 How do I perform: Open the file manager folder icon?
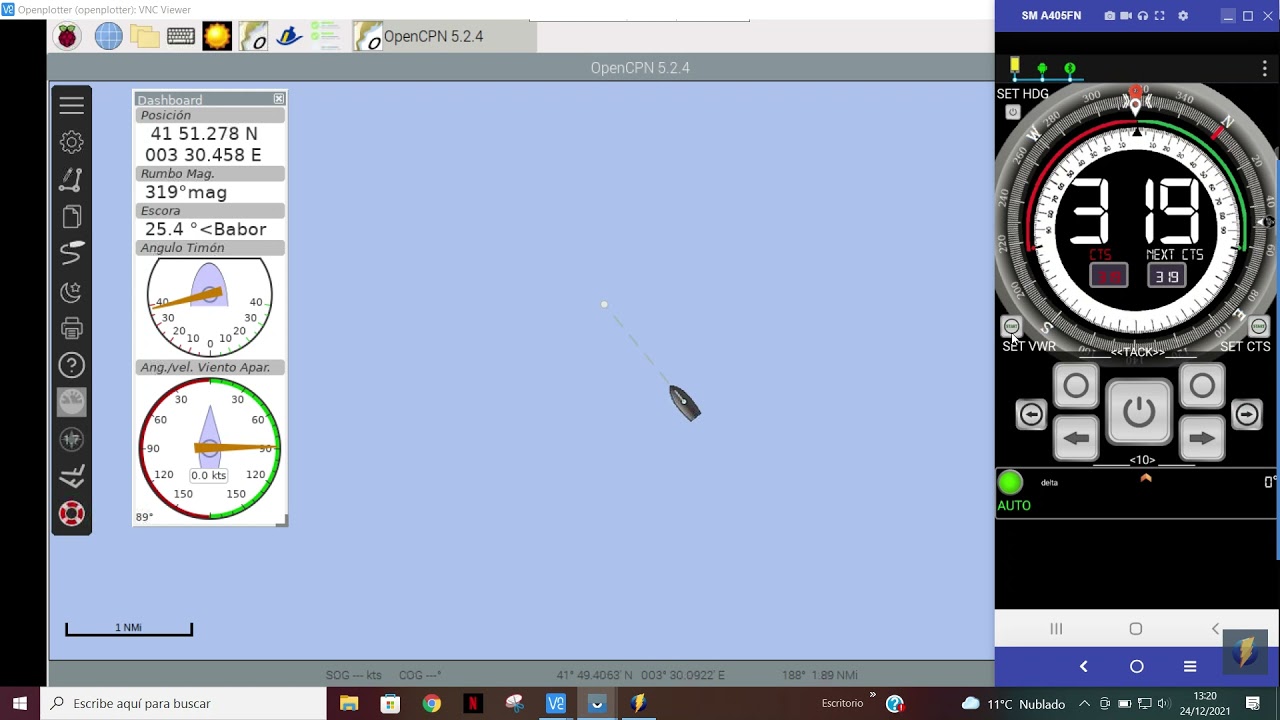[x=144, y=37]
